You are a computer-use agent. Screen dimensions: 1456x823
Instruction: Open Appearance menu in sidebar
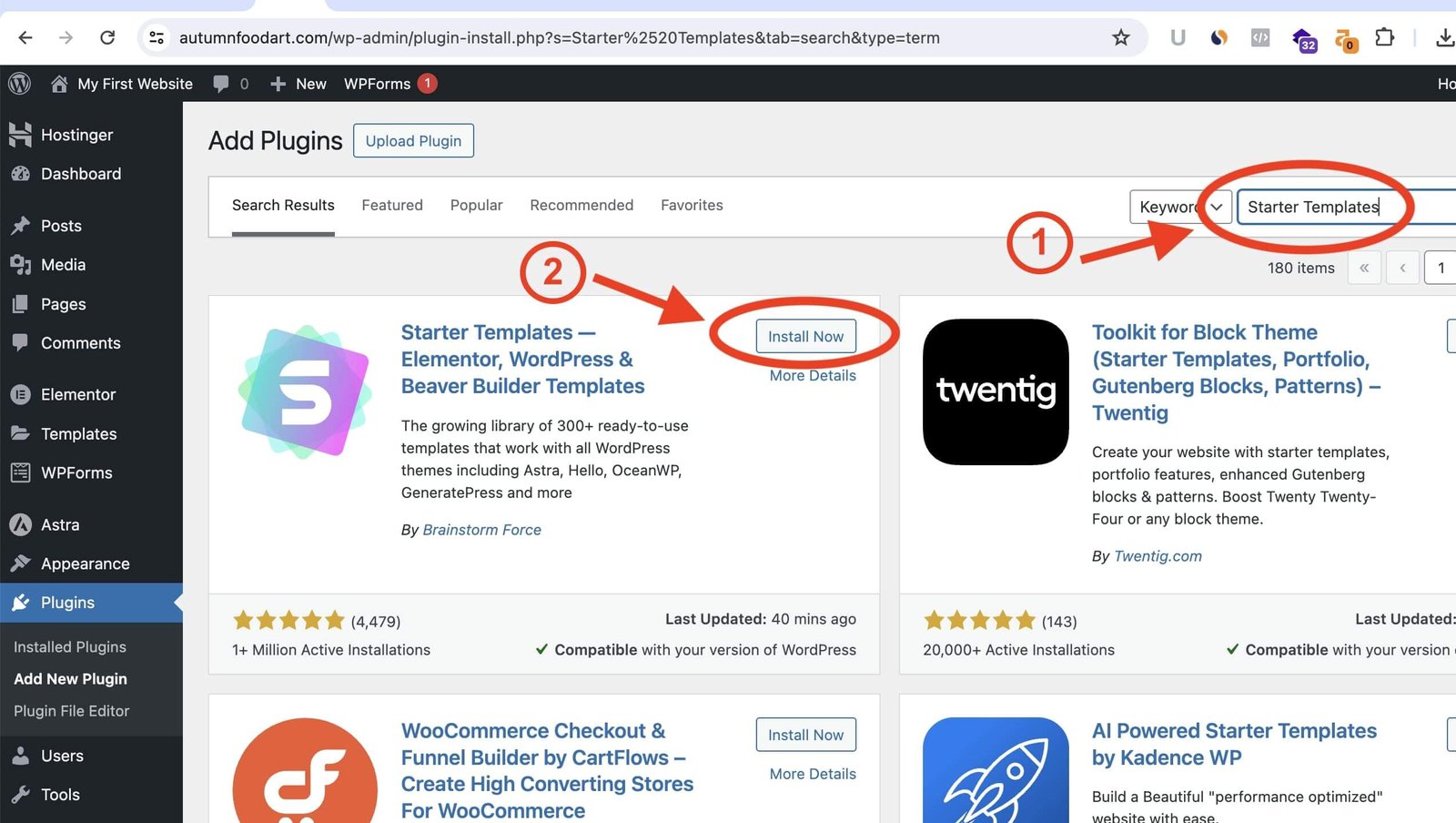point(91,564)
